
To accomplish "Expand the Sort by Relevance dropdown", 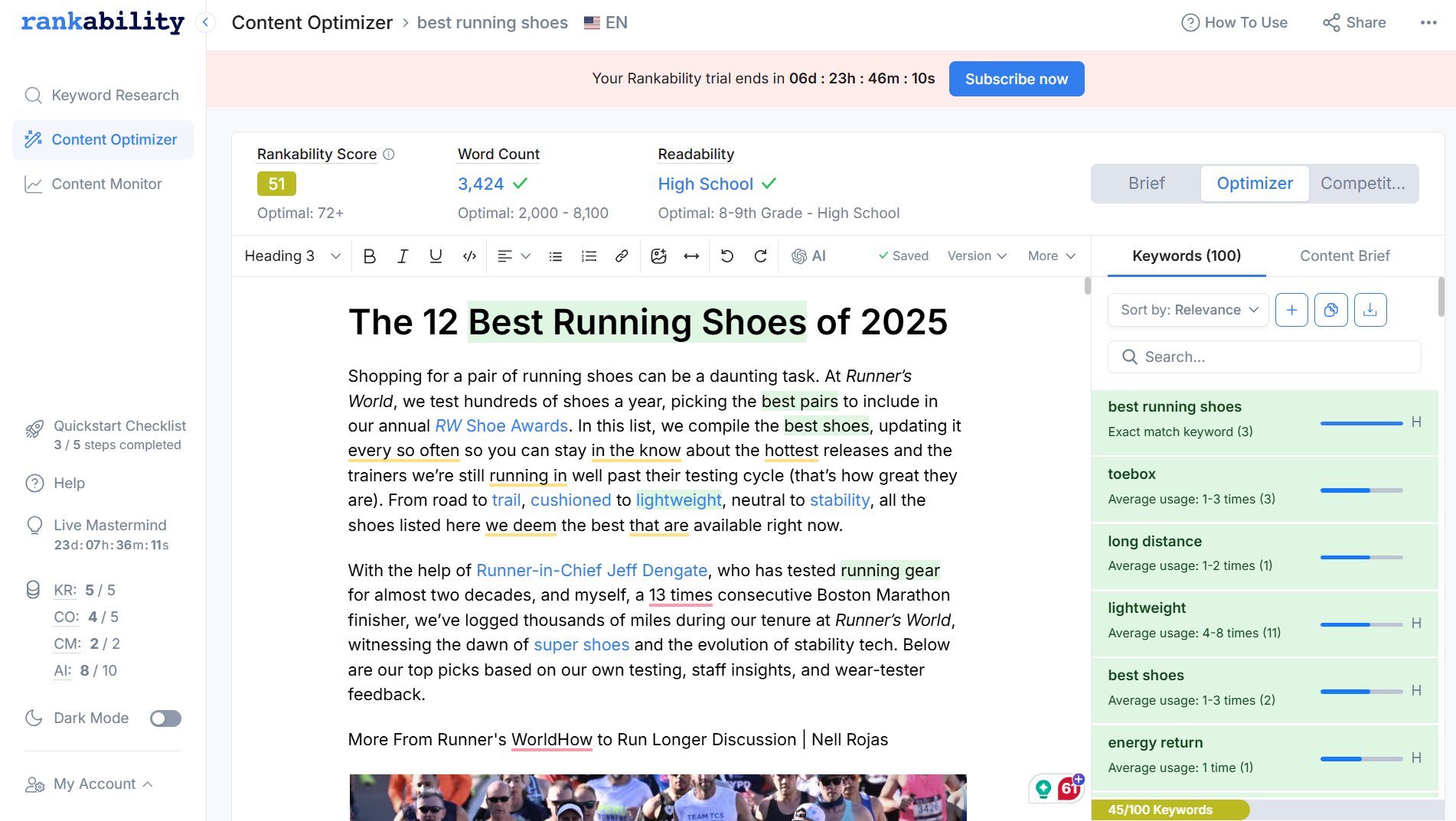I will tap(1188, 310).
